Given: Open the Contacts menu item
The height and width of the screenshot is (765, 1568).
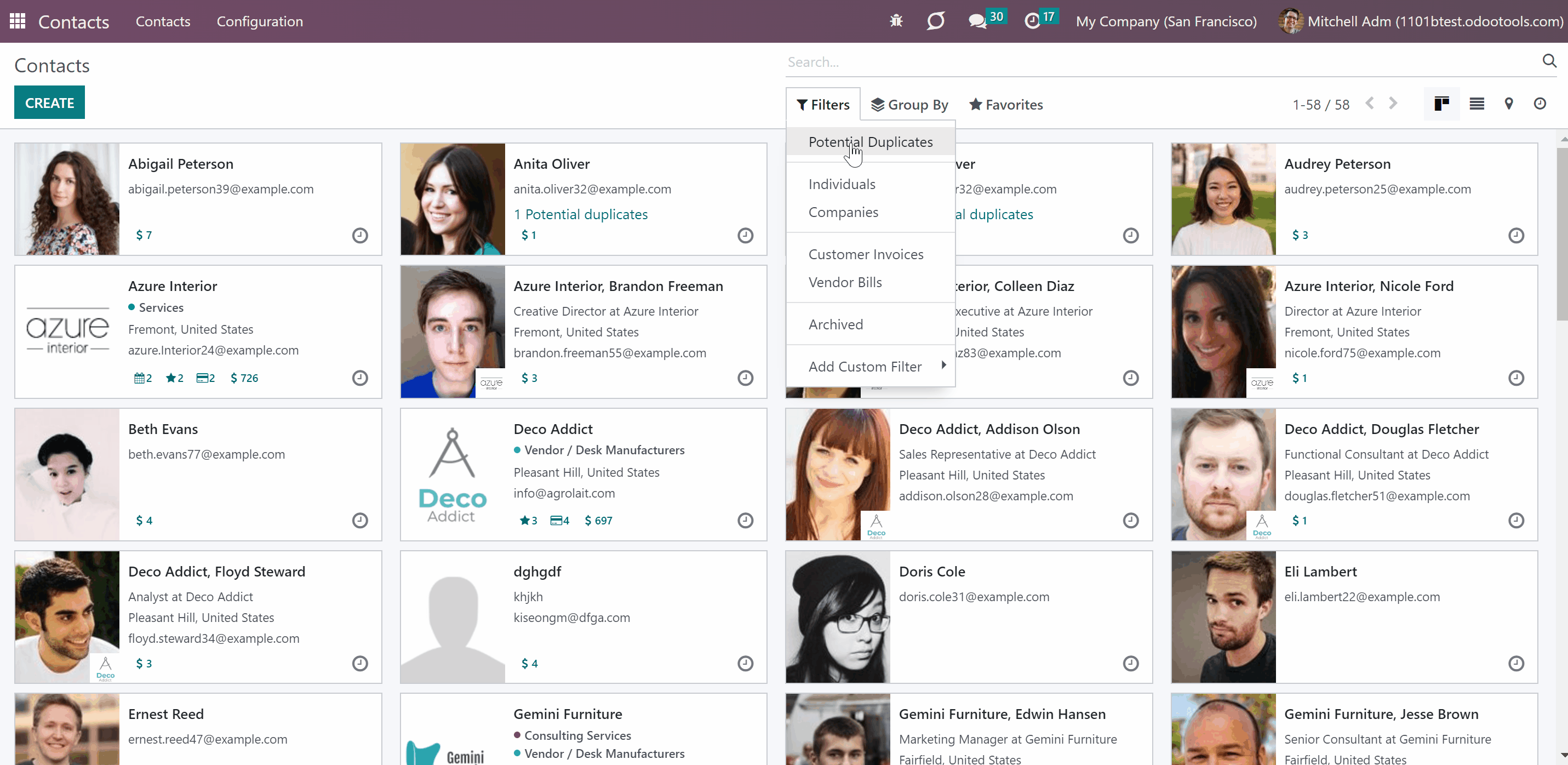Looking at the screenshot, I should (x=163, y=21).
